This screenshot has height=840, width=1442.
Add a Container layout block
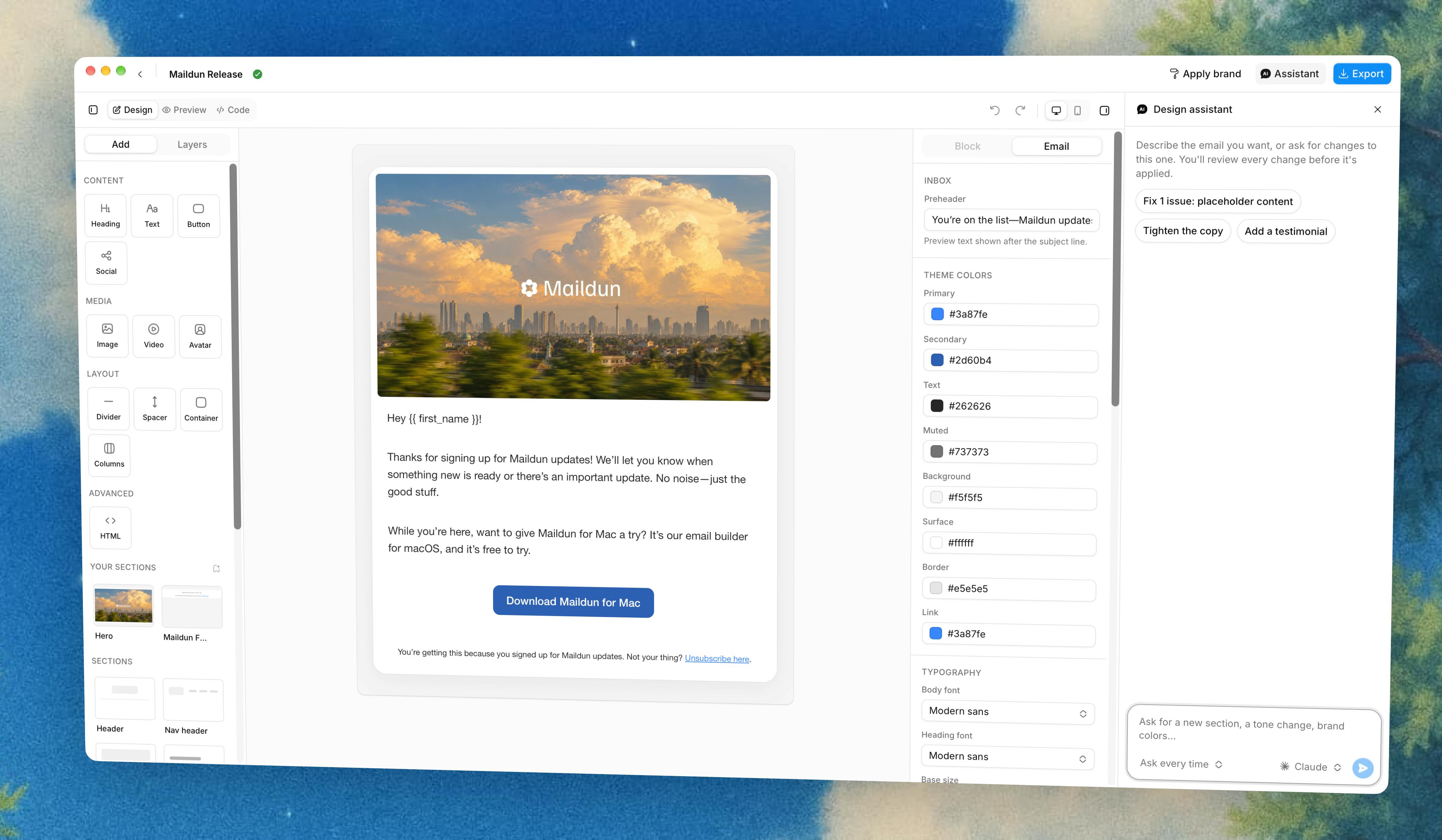201,410
